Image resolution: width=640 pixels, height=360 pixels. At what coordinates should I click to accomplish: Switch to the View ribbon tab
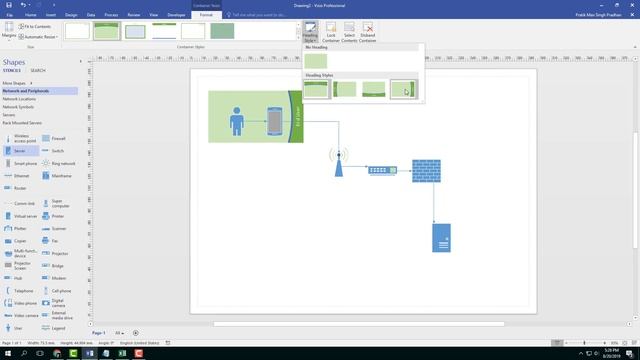pos(153,15)
